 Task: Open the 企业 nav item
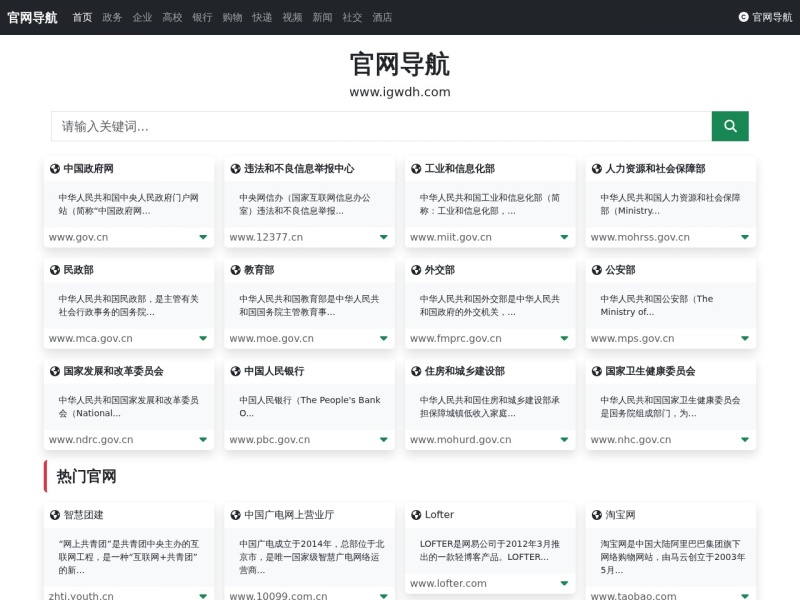coord(142,17)
